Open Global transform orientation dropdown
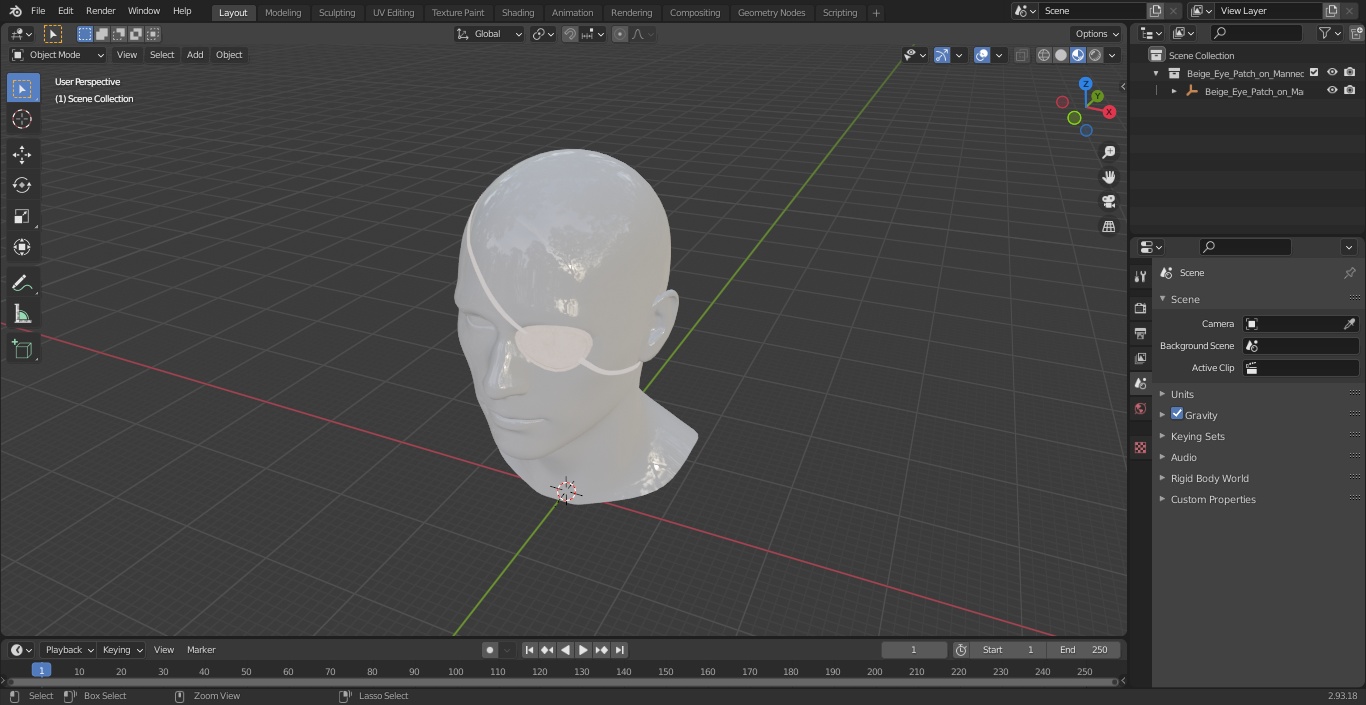 pos(490,34)
